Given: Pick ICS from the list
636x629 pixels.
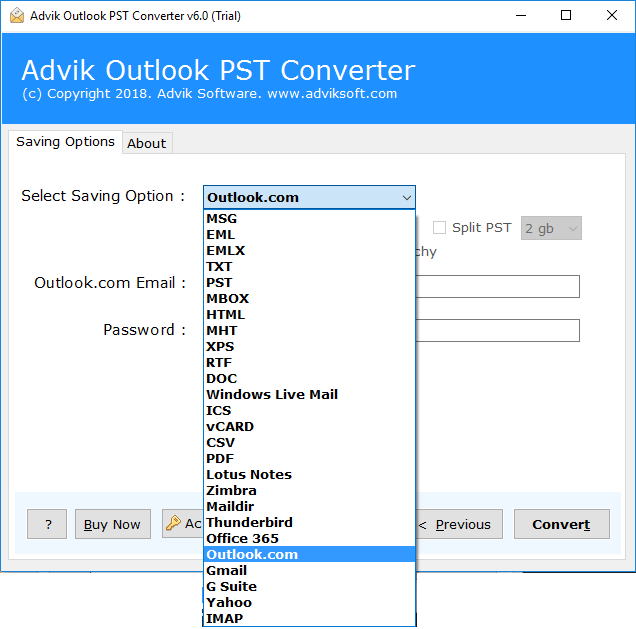Looking at the screenshot, I should click(x=309, y=411).
